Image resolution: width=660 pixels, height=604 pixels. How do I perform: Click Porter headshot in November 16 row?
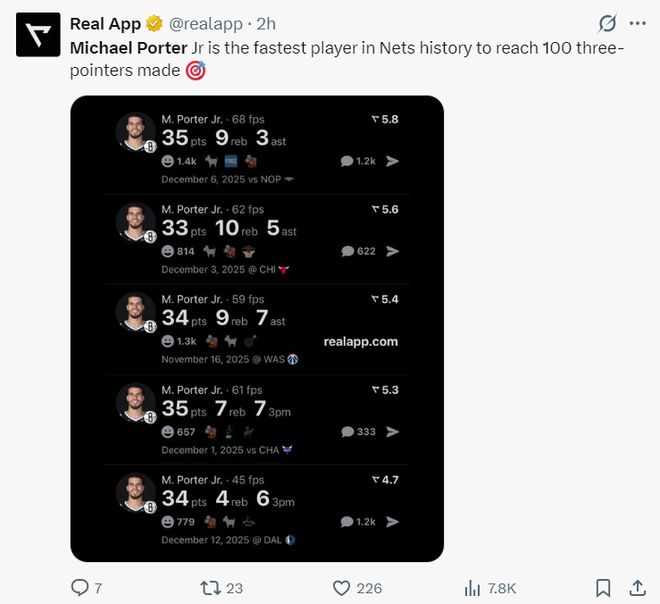[135, 313]
